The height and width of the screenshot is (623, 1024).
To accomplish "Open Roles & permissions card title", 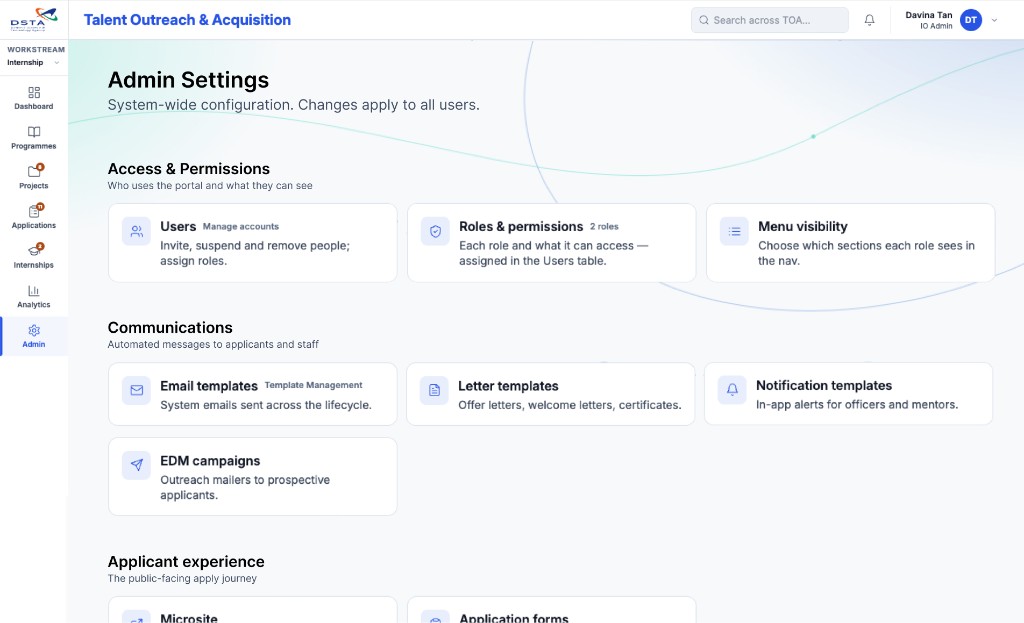I will point(521,227).
